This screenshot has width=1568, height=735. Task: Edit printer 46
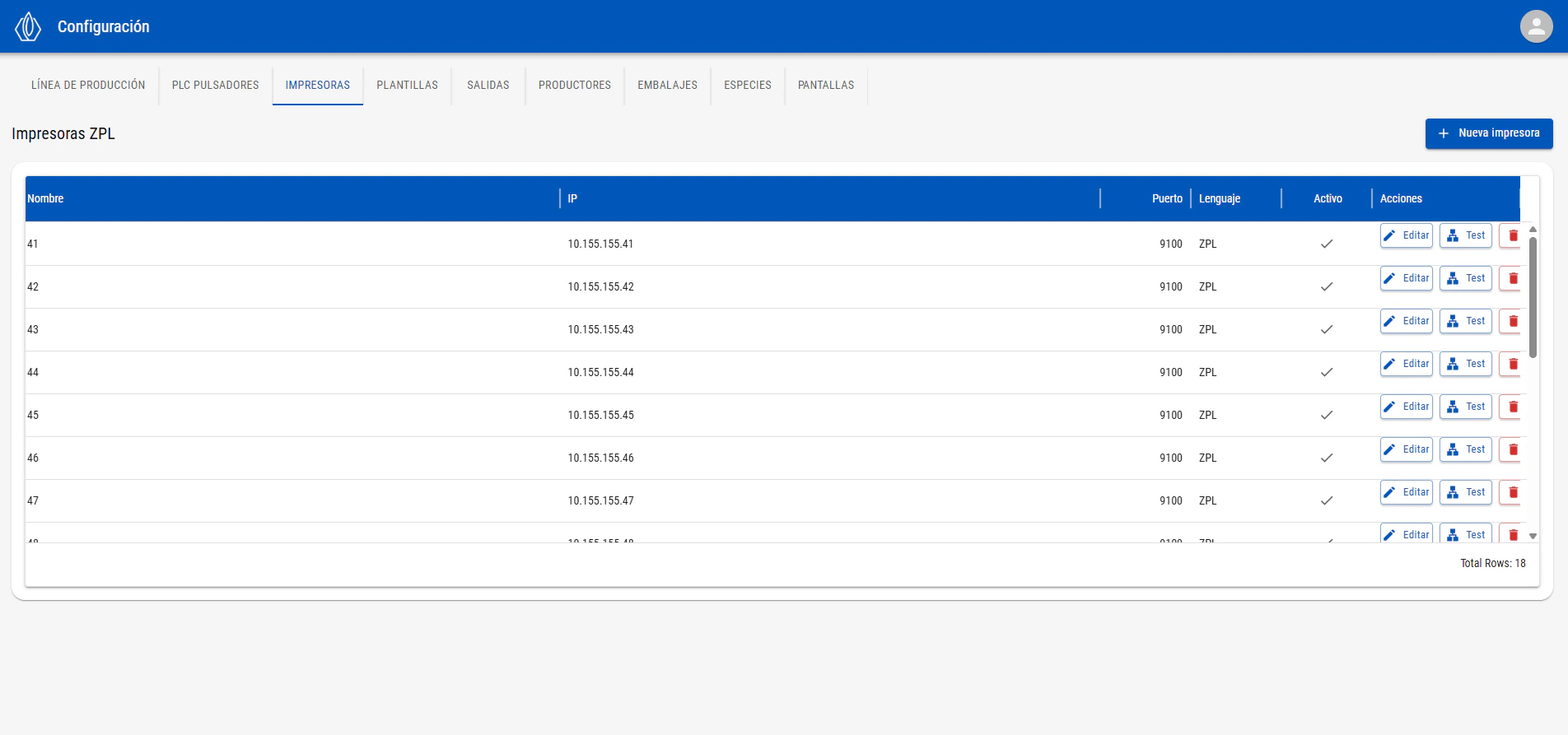point(1407,449)
